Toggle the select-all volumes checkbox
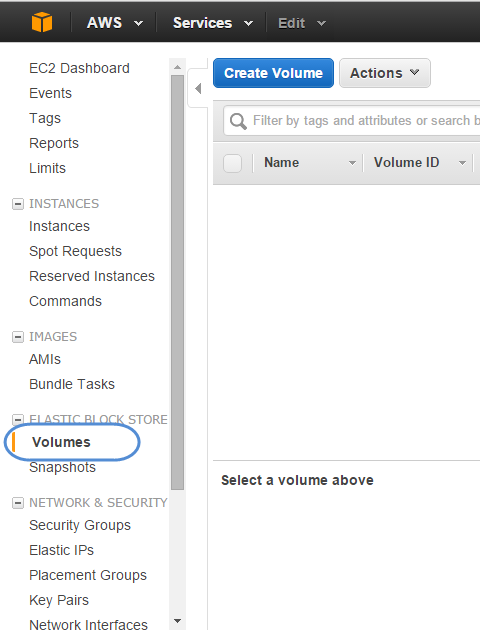480x637 pixels. [232, 163]
